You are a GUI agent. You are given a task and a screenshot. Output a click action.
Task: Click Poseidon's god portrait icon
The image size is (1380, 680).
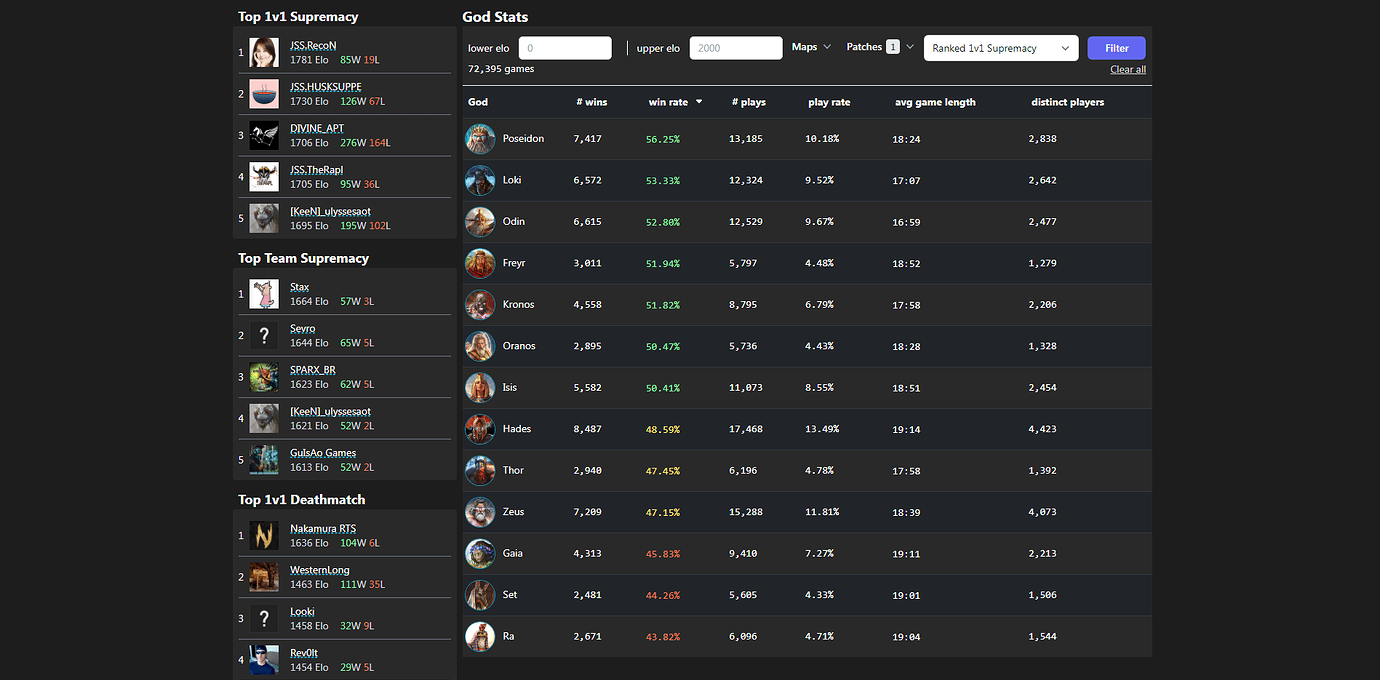click(480, 139)
